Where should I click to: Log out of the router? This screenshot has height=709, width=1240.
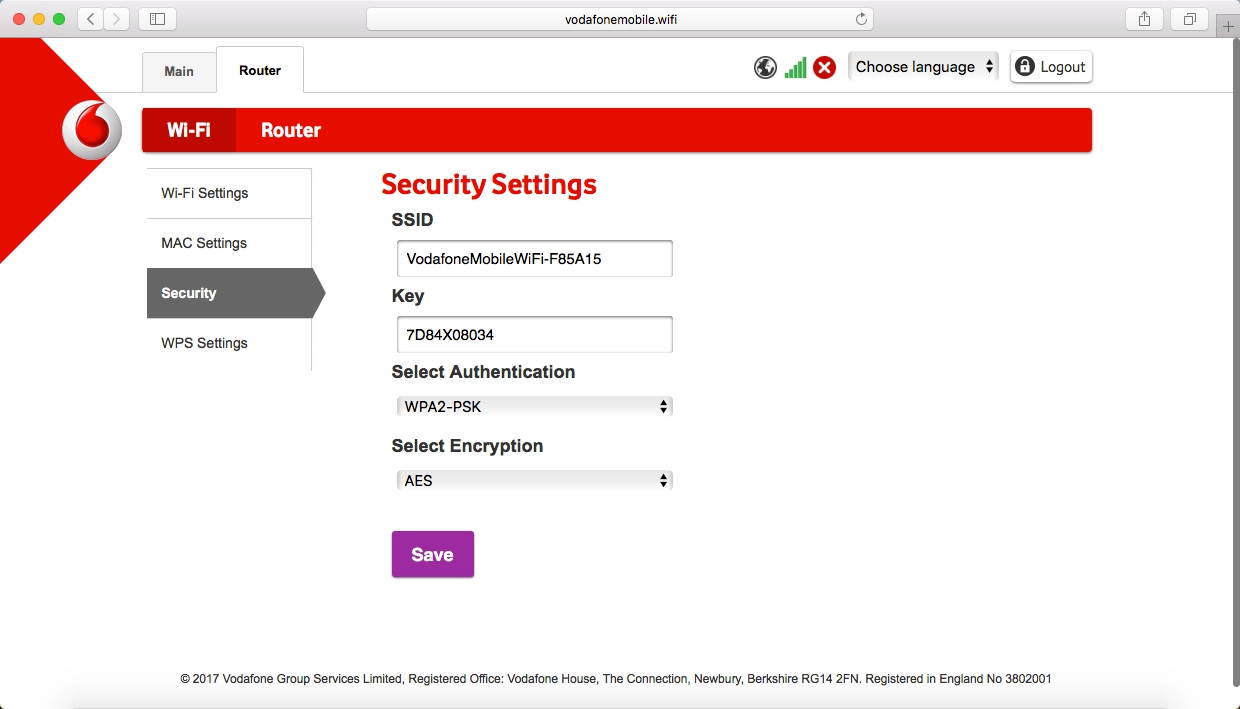pyautogui.click(x=1050, y=67)
